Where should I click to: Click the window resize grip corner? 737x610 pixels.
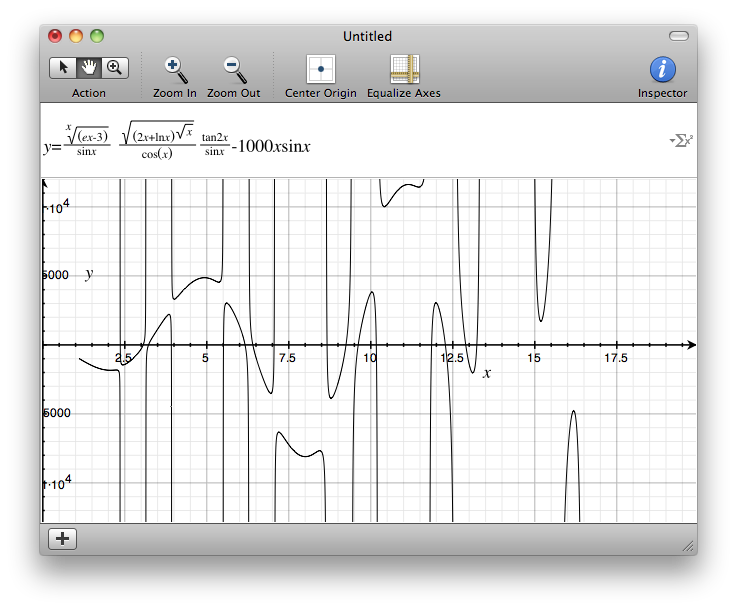pos(688,546)
